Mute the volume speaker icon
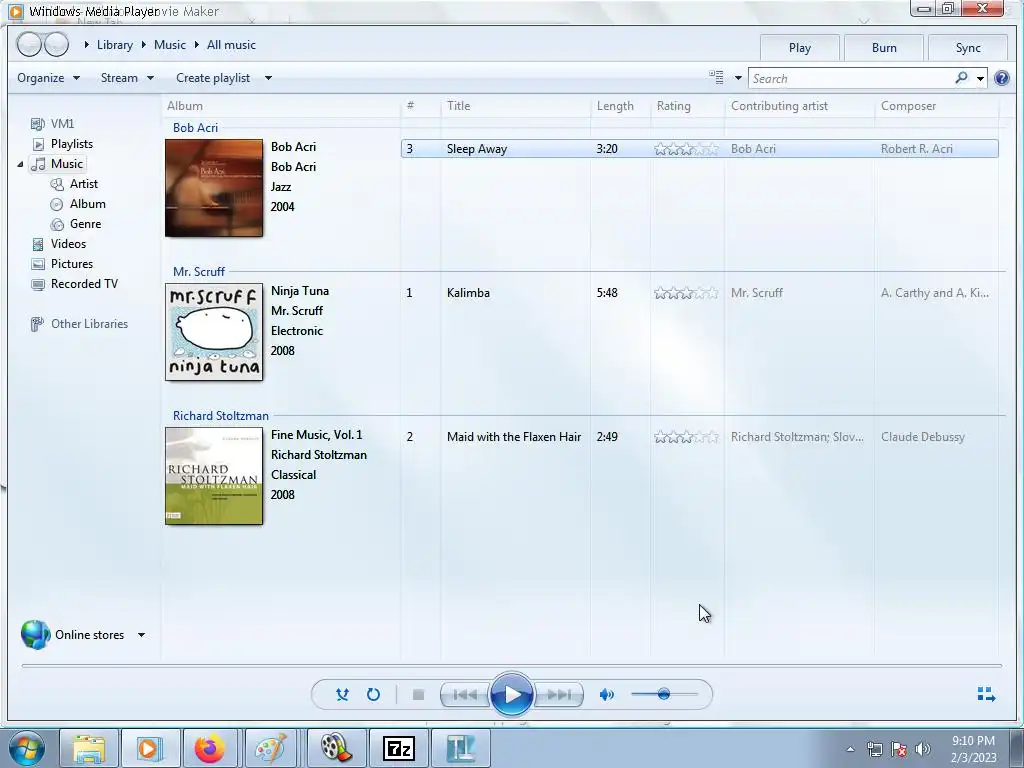Viewport: 1024px width, 768px height. click(x=607, y=694)
